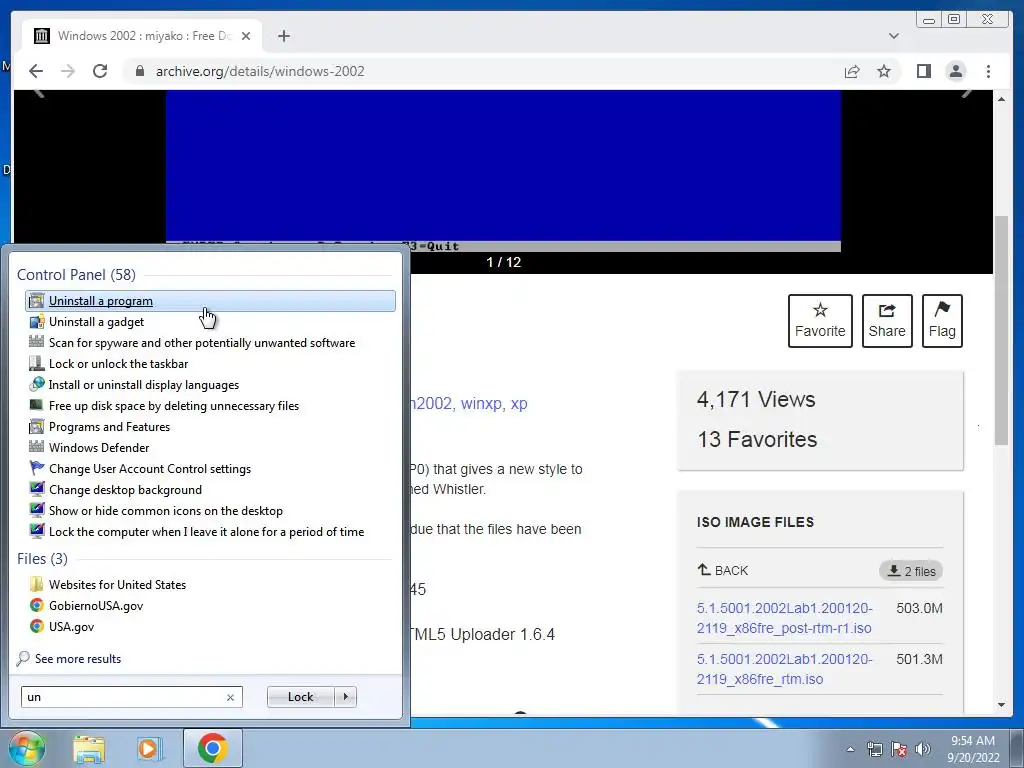Click the winxp tag link
Image resolution: width=1024 pixels, height=768 pixels.
click(481, 404)
